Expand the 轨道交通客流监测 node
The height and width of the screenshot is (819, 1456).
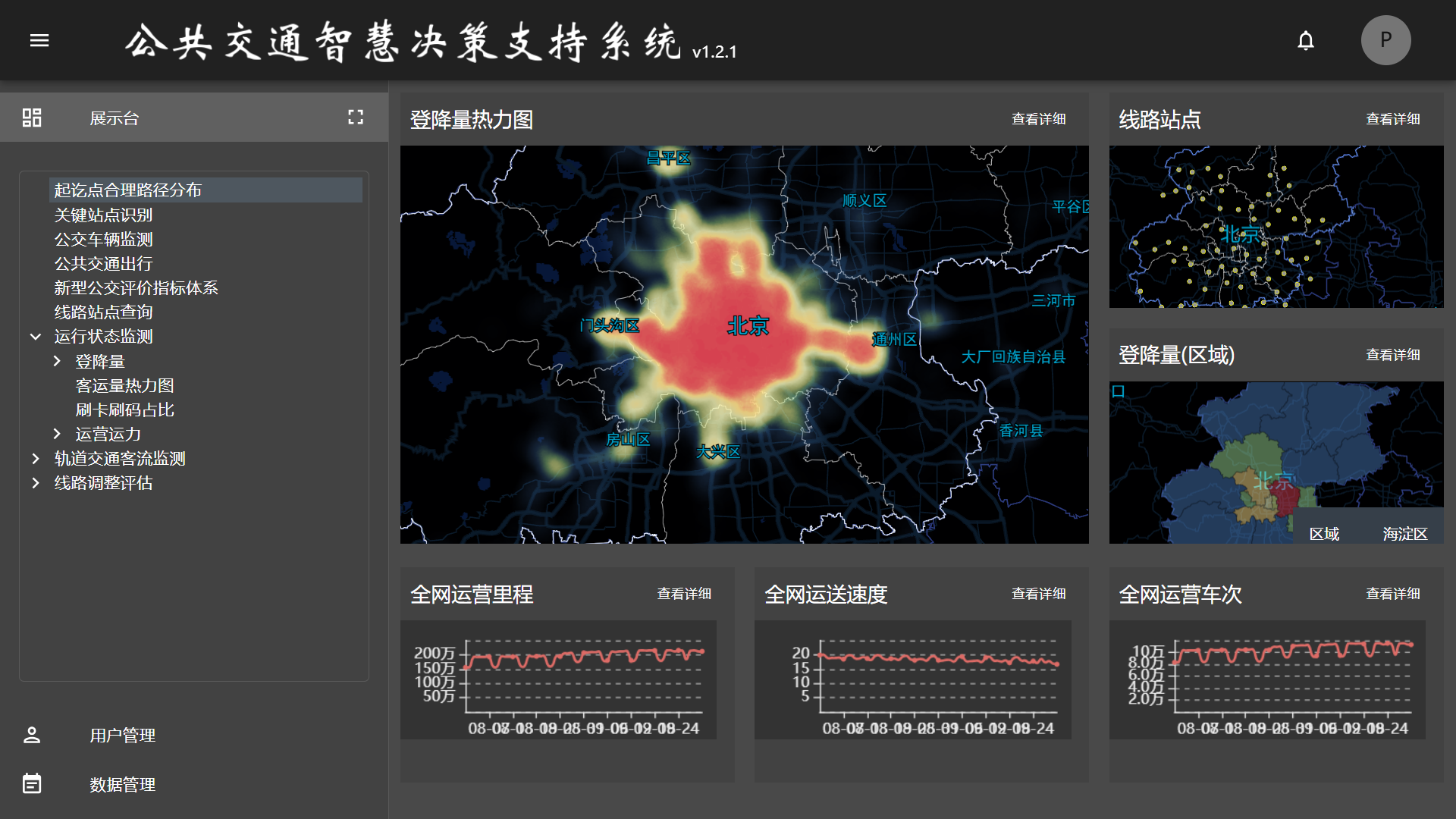click(36, 459)
